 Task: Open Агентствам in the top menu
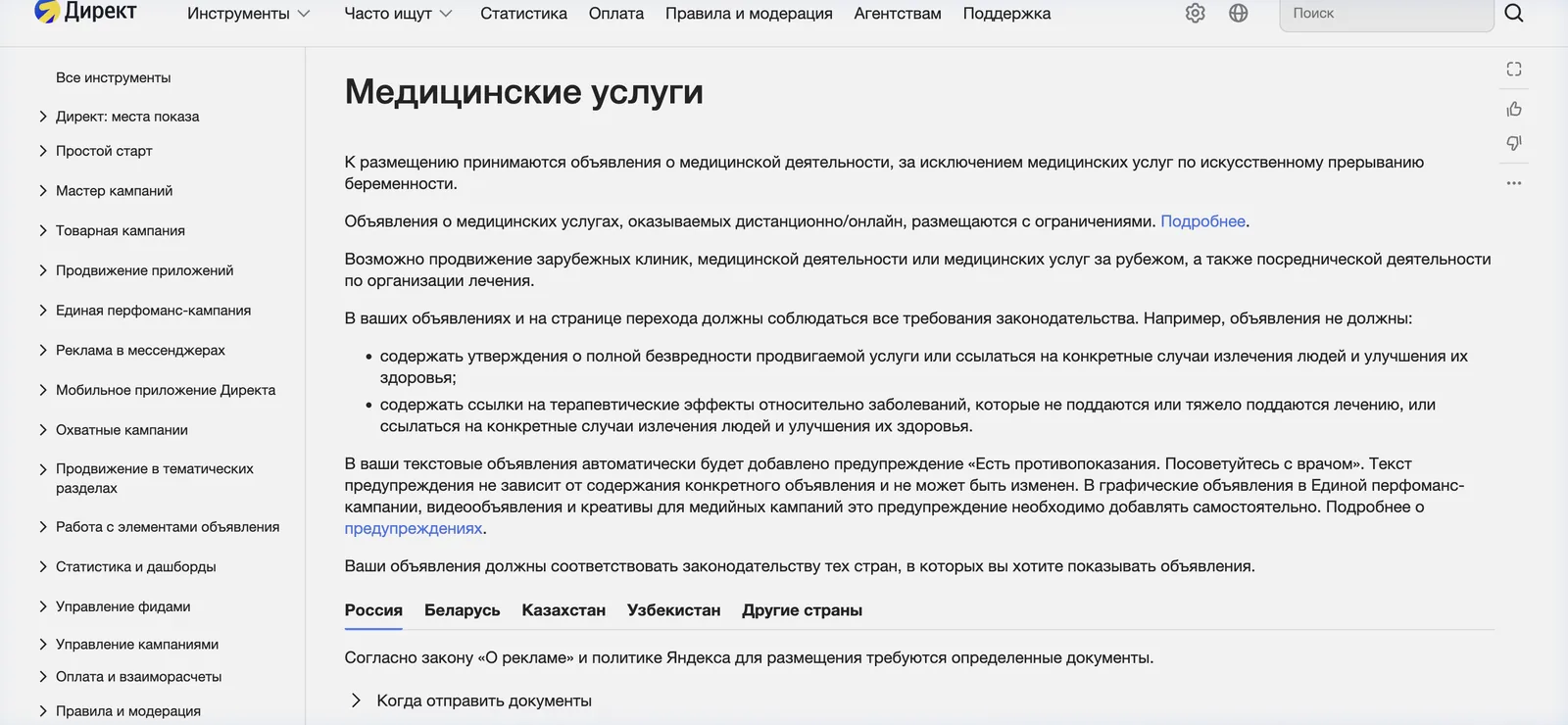pos(898,14)
